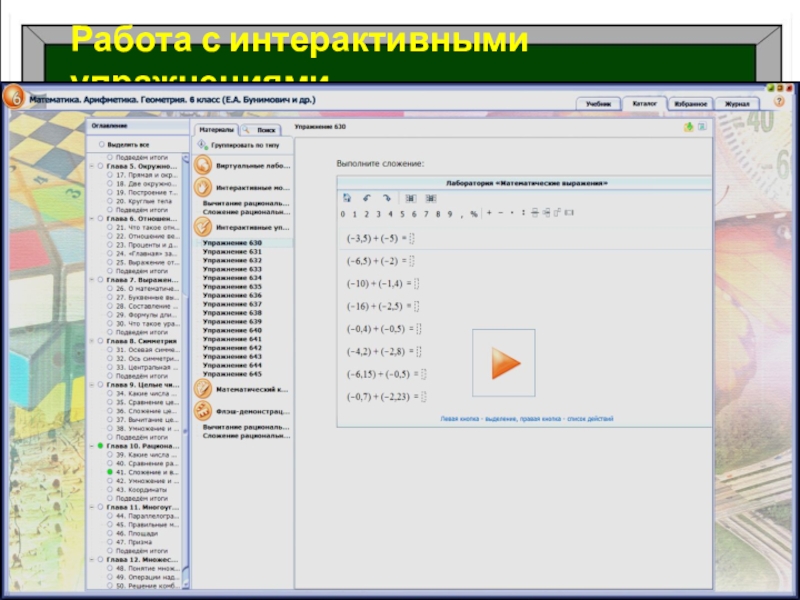Collapse the Глава 10 tree node

[x=92, y=446]
